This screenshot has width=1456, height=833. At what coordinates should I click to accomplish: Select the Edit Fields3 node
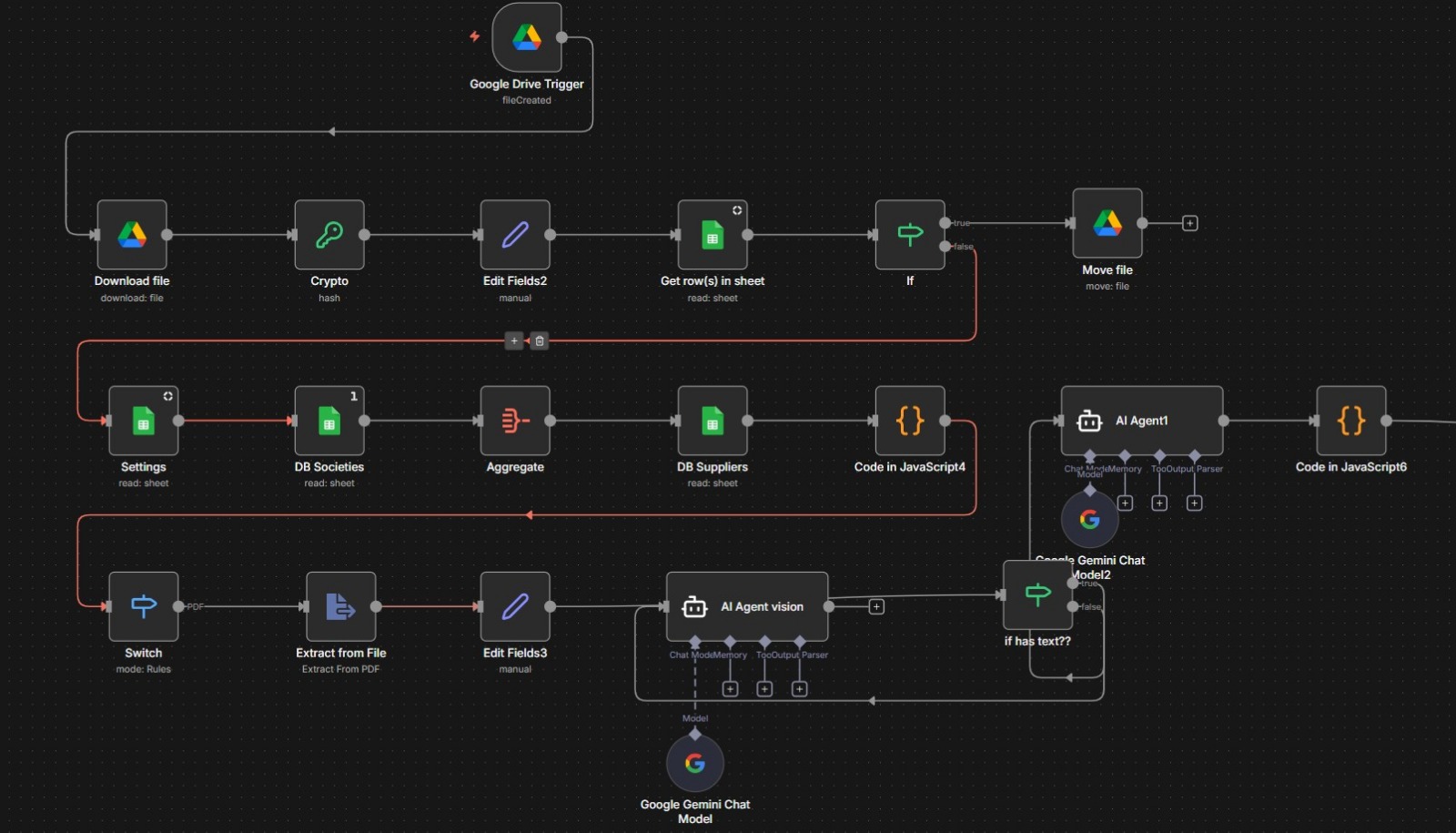click(x=515, y=606)
